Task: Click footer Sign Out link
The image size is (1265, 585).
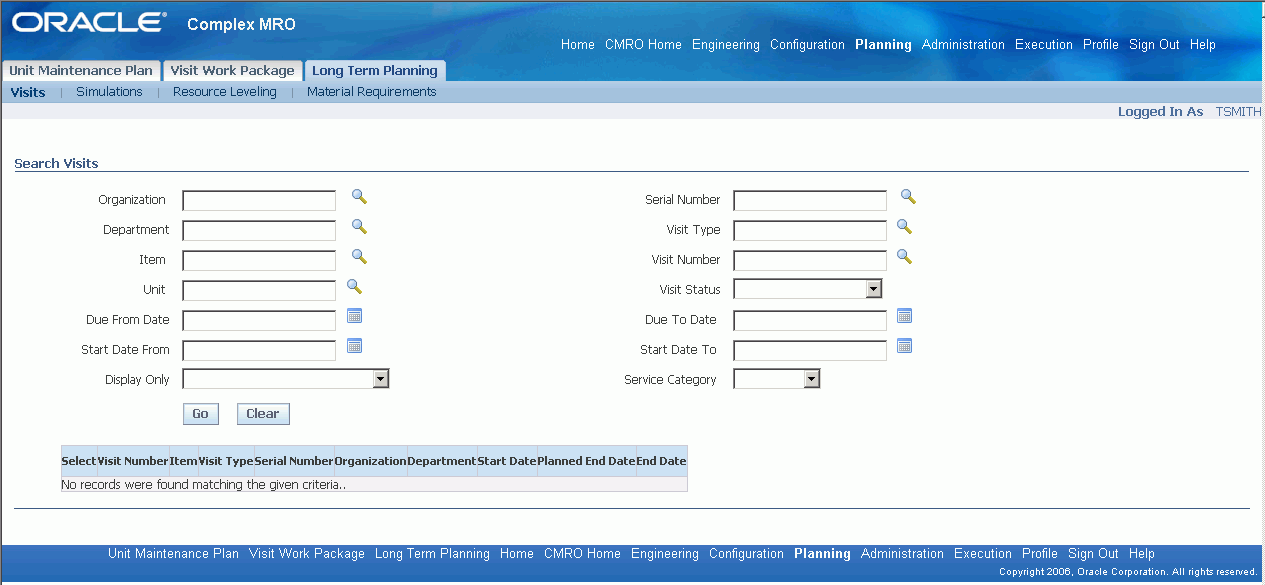Action: 1093,554
